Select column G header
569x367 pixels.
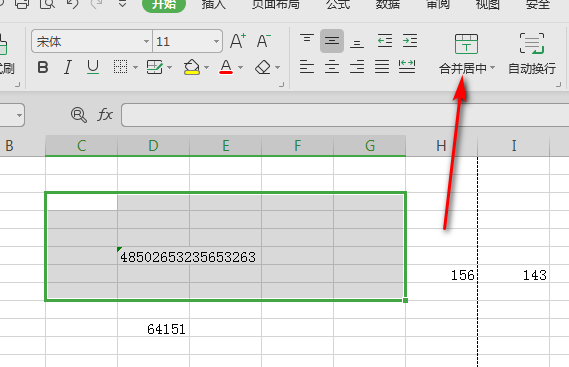(369, 146)
